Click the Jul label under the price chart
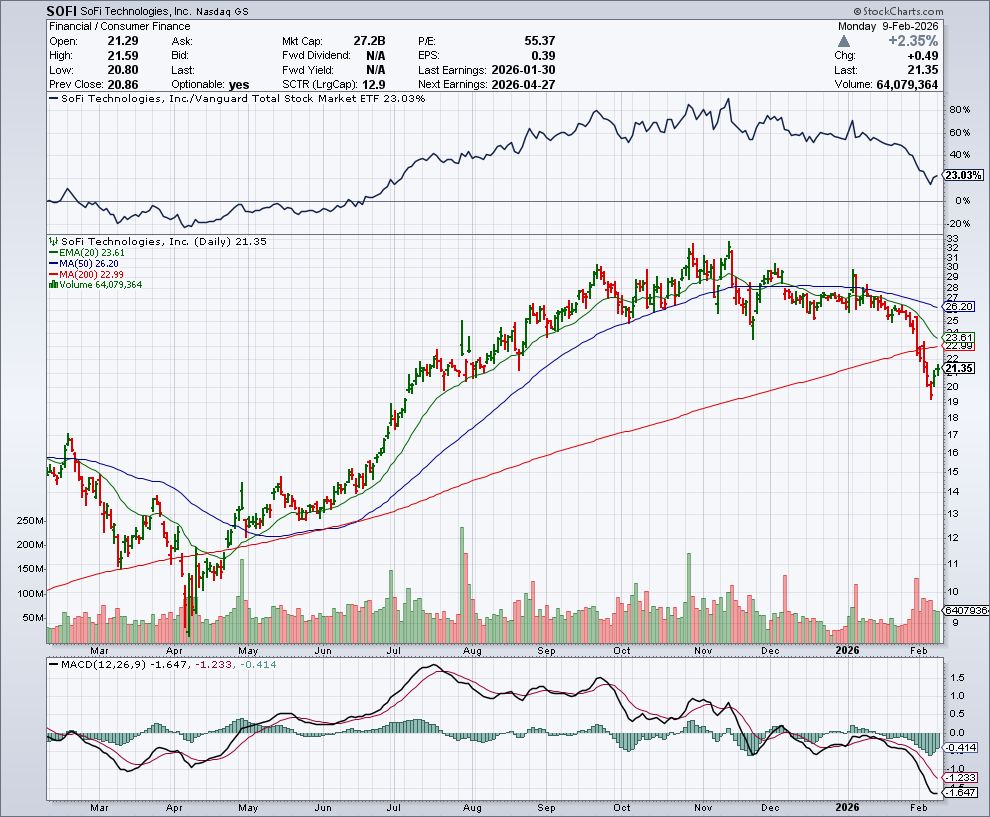The width and height of the screenshot is (990, 817). (393, 650)
